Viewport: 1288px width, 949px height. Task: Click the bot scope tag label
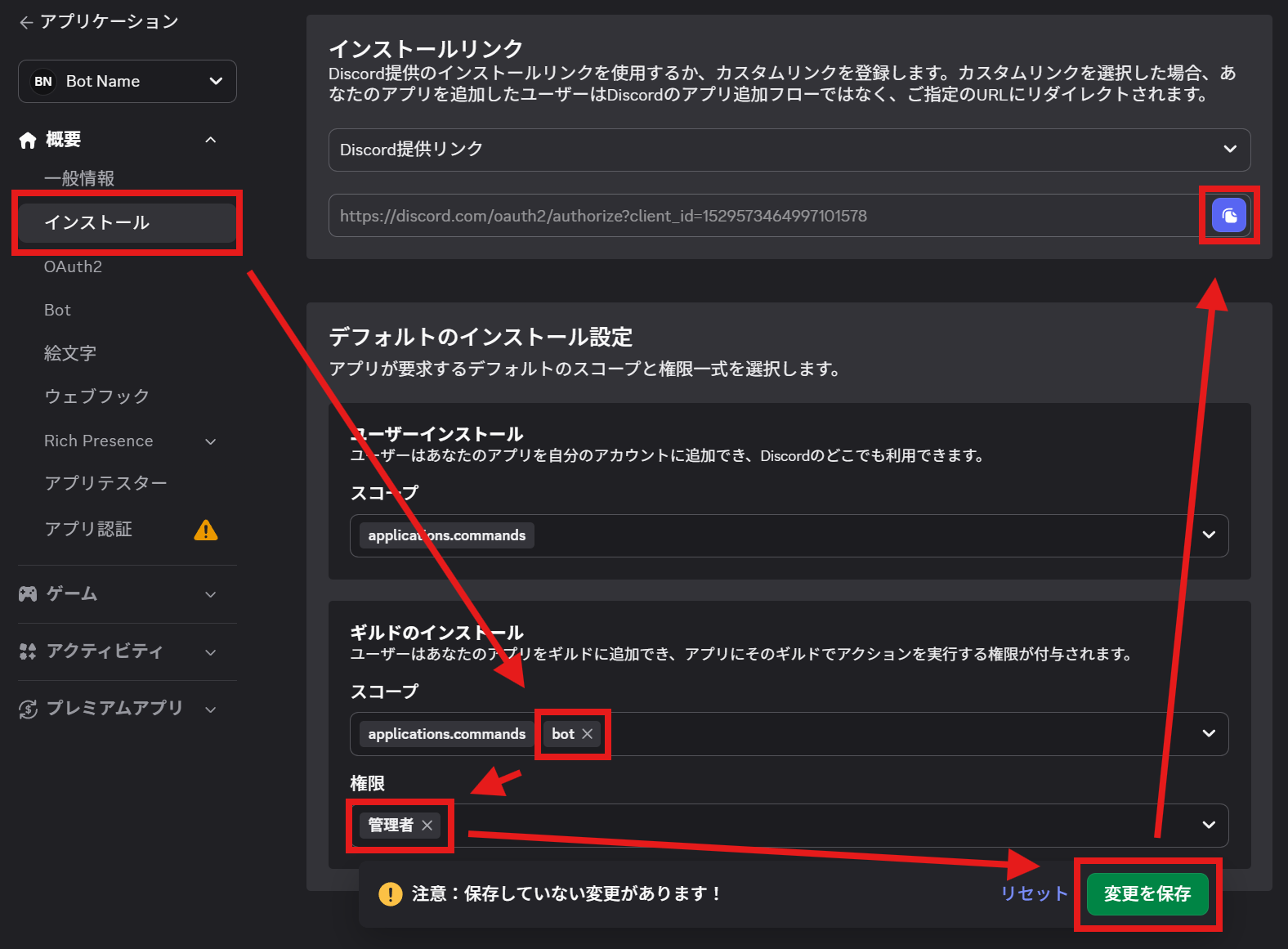(563, 734)
